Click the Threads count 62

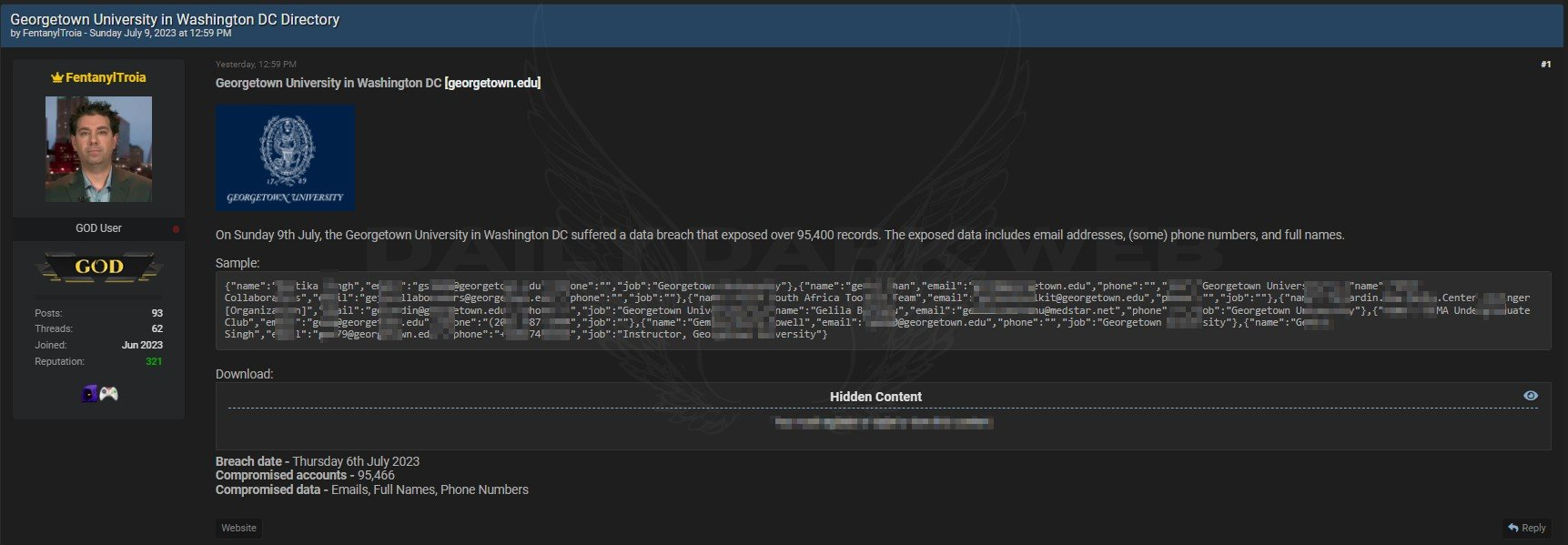pos(157,328)
